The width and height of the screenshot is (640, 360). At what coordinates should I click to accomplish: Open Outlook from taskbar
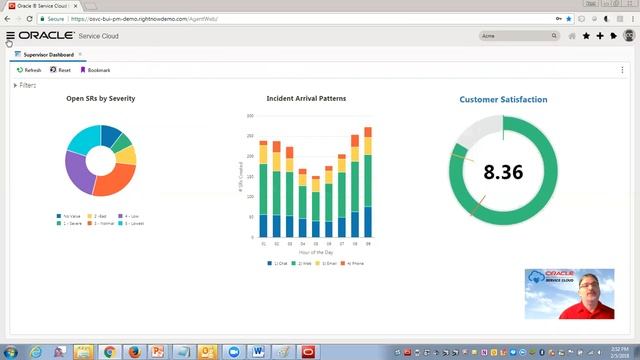[207, 352]
